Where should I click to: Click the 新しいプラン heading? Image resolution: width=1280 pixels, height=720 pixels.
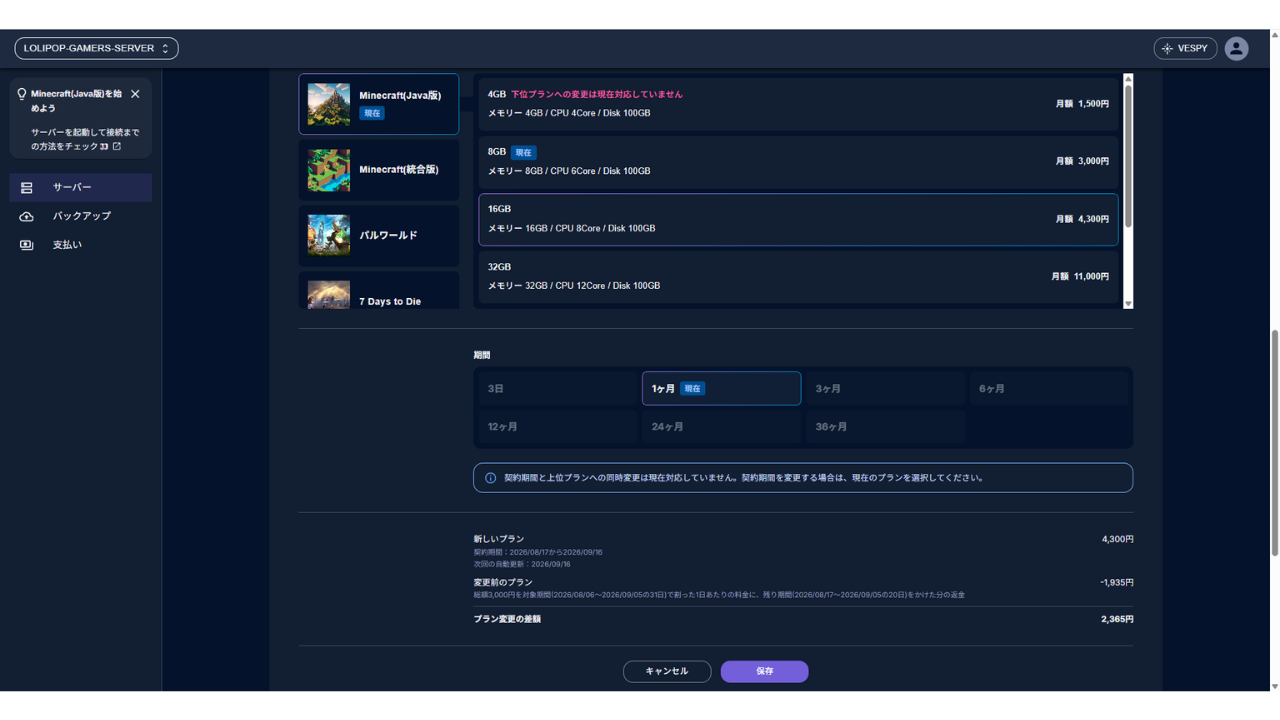point(499,539)
